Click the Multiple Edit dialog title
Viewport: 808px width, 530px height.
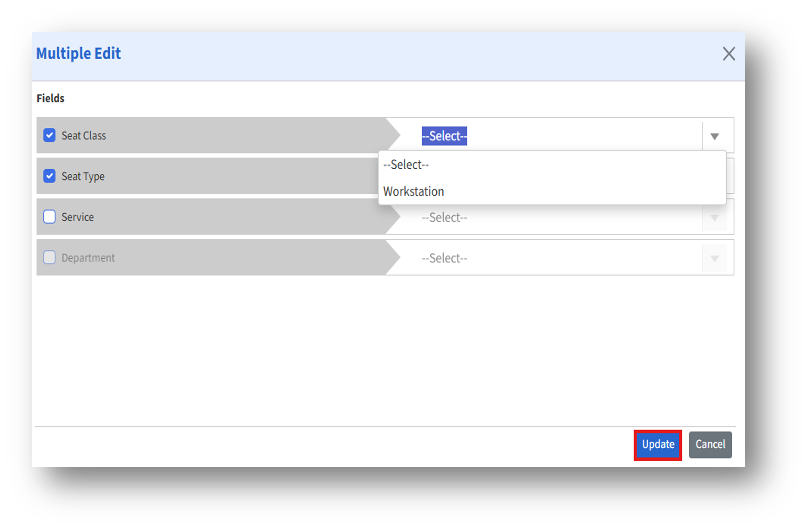[x=79, y=54]
